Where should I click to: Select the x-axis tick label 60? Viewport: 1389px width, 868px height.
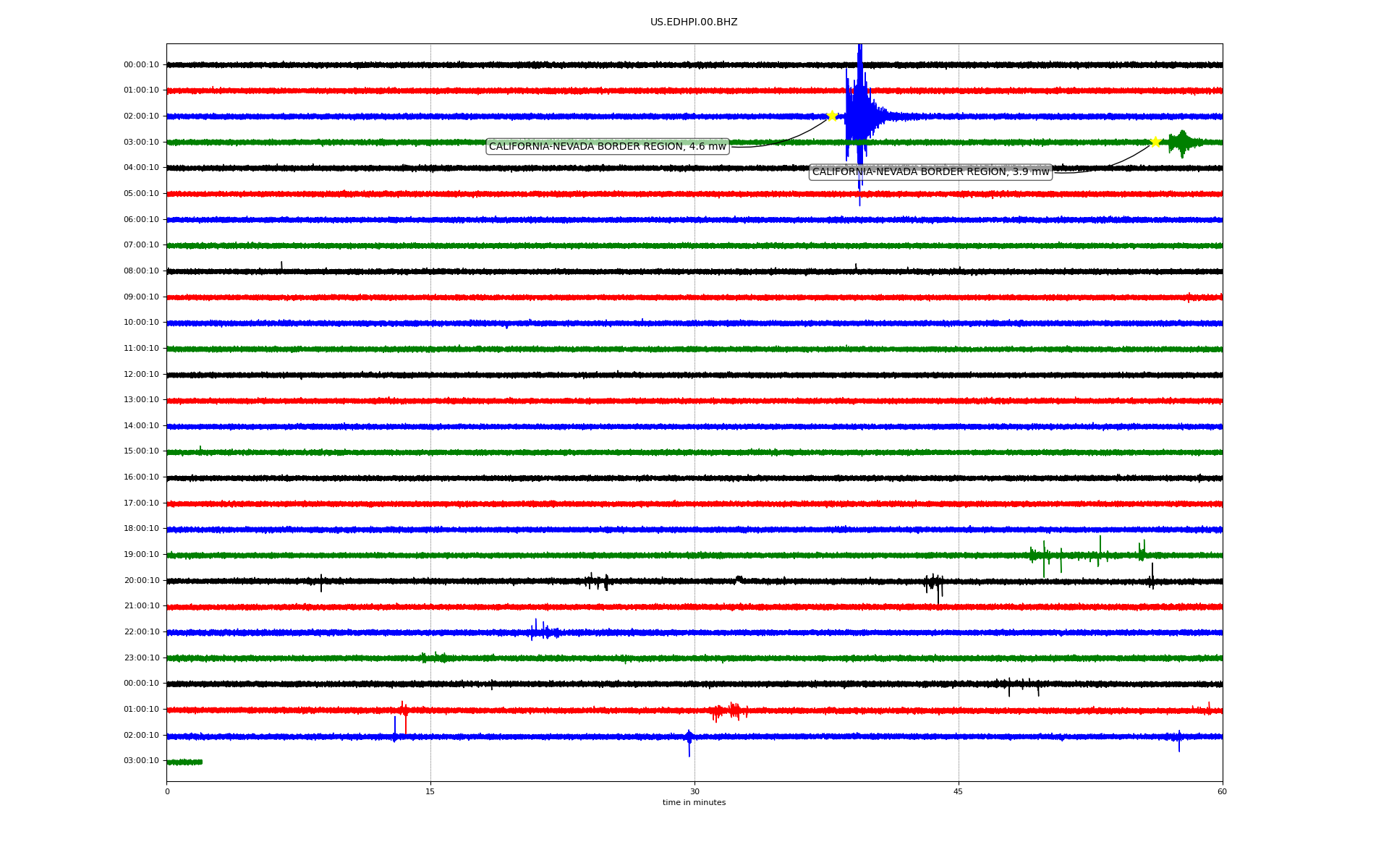pos(1222,792)
